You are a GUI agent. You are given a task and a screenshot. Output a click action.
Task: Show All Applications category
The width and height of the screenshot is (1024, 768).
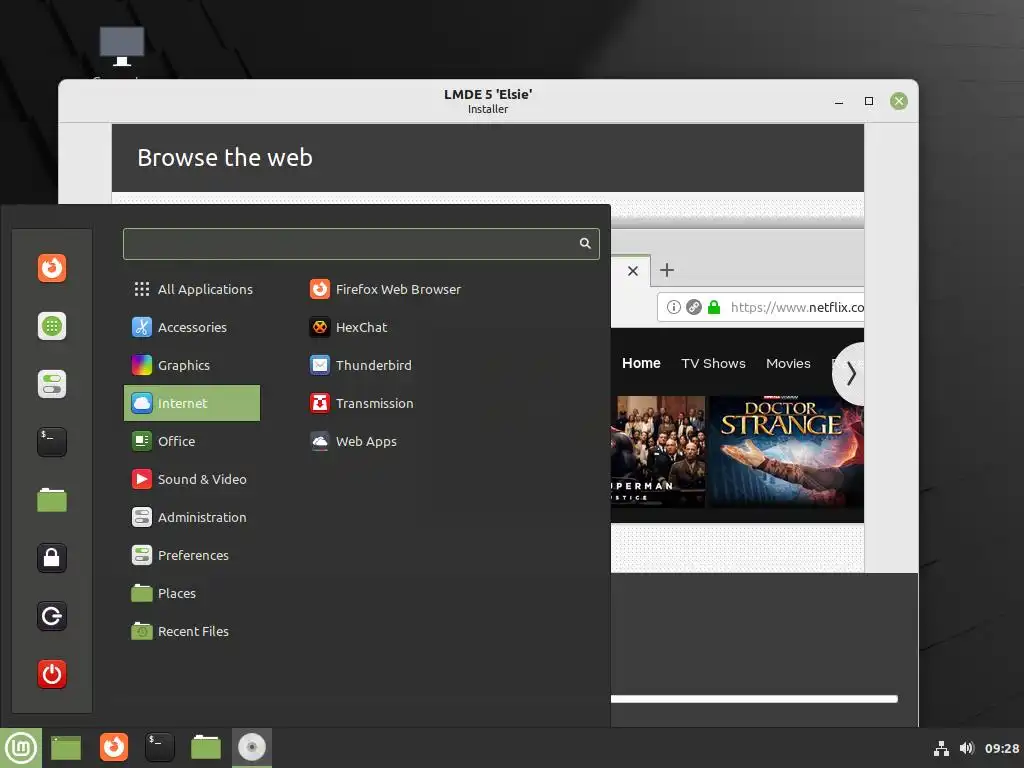point(192,289)
